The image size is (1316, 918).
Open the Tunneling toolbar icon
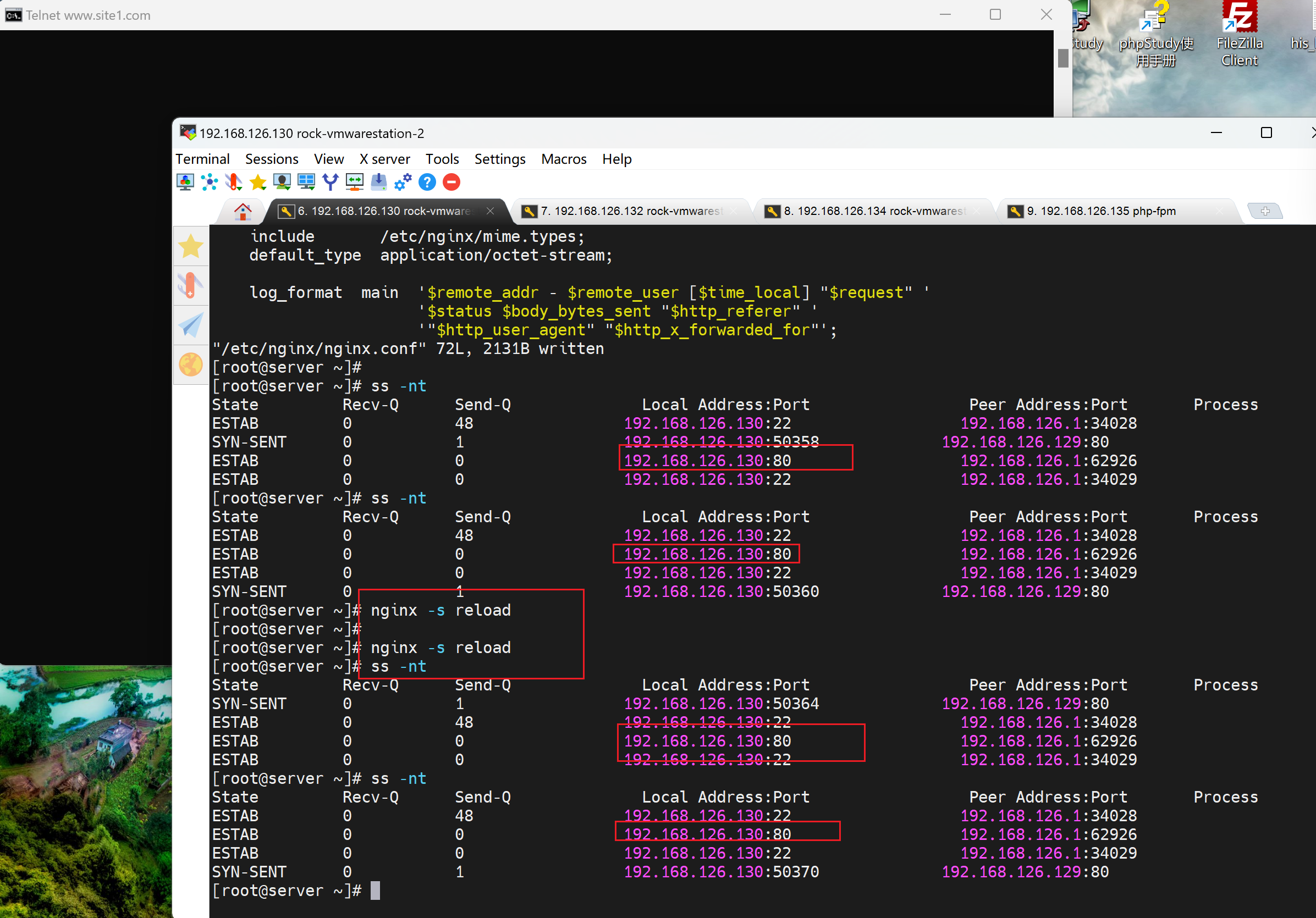tap(354, 182)
